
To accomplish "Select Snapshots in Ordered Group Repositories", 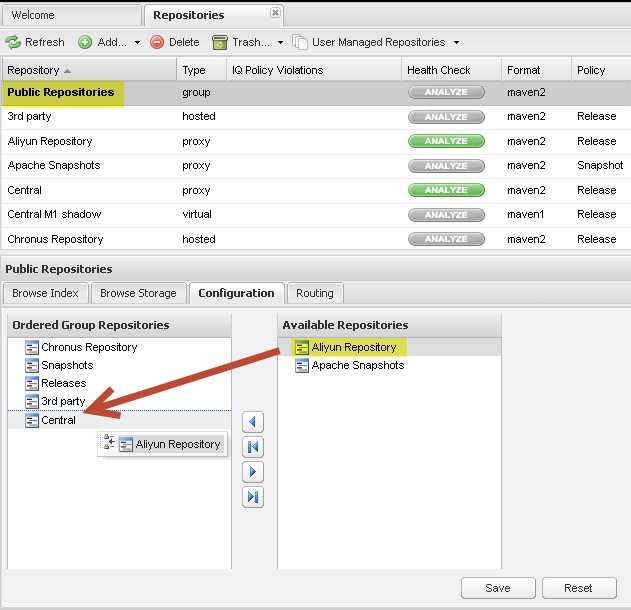I will point(67,365).
